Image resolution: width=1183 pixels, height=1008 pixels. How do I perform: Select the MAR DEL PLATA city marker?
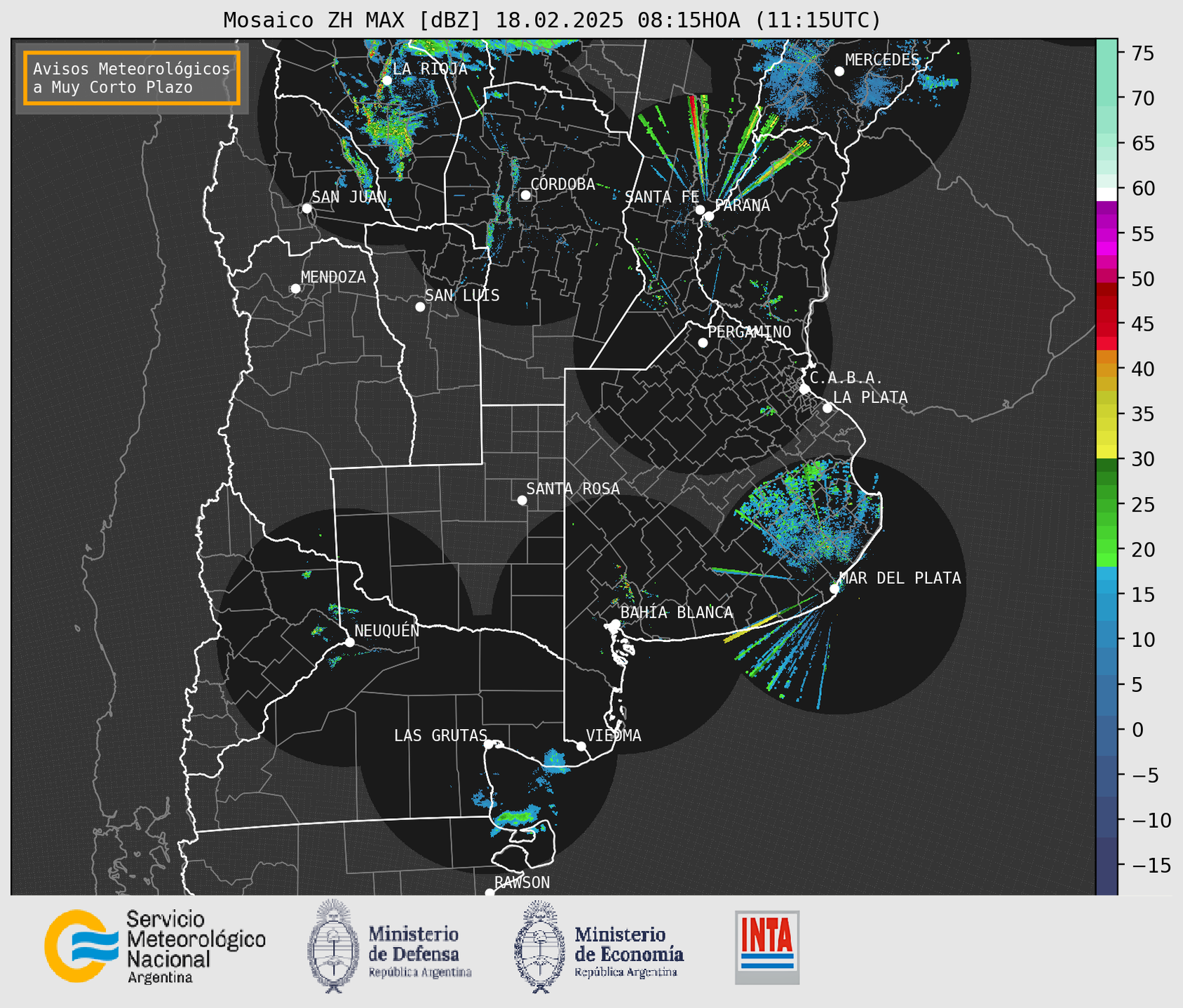(834, 589)
